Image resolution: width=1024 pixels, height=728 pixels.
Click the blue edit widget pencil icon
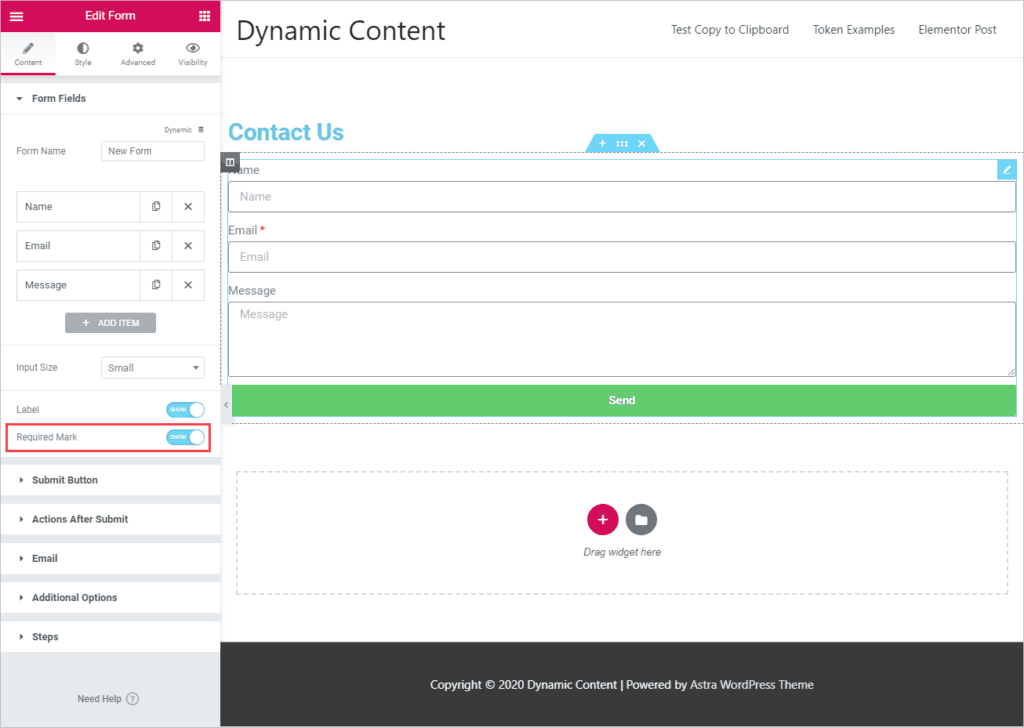click(x=1006, y=170)
